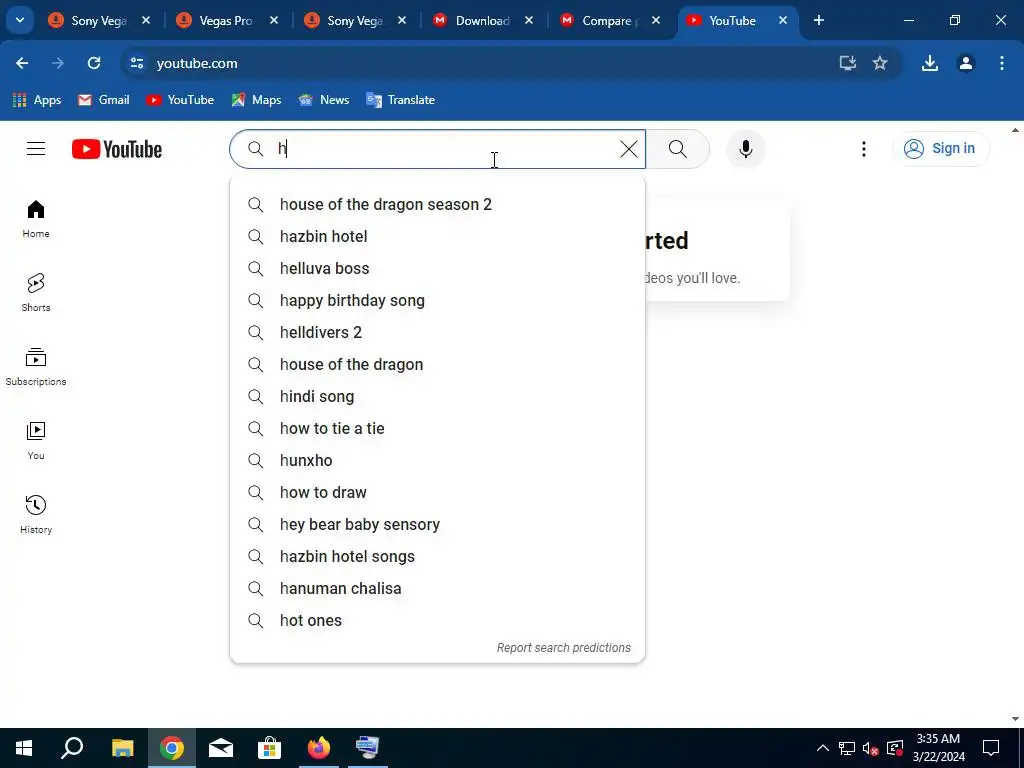Click the volume speaker tray icon
The image size is (1024, 768).
870,748
